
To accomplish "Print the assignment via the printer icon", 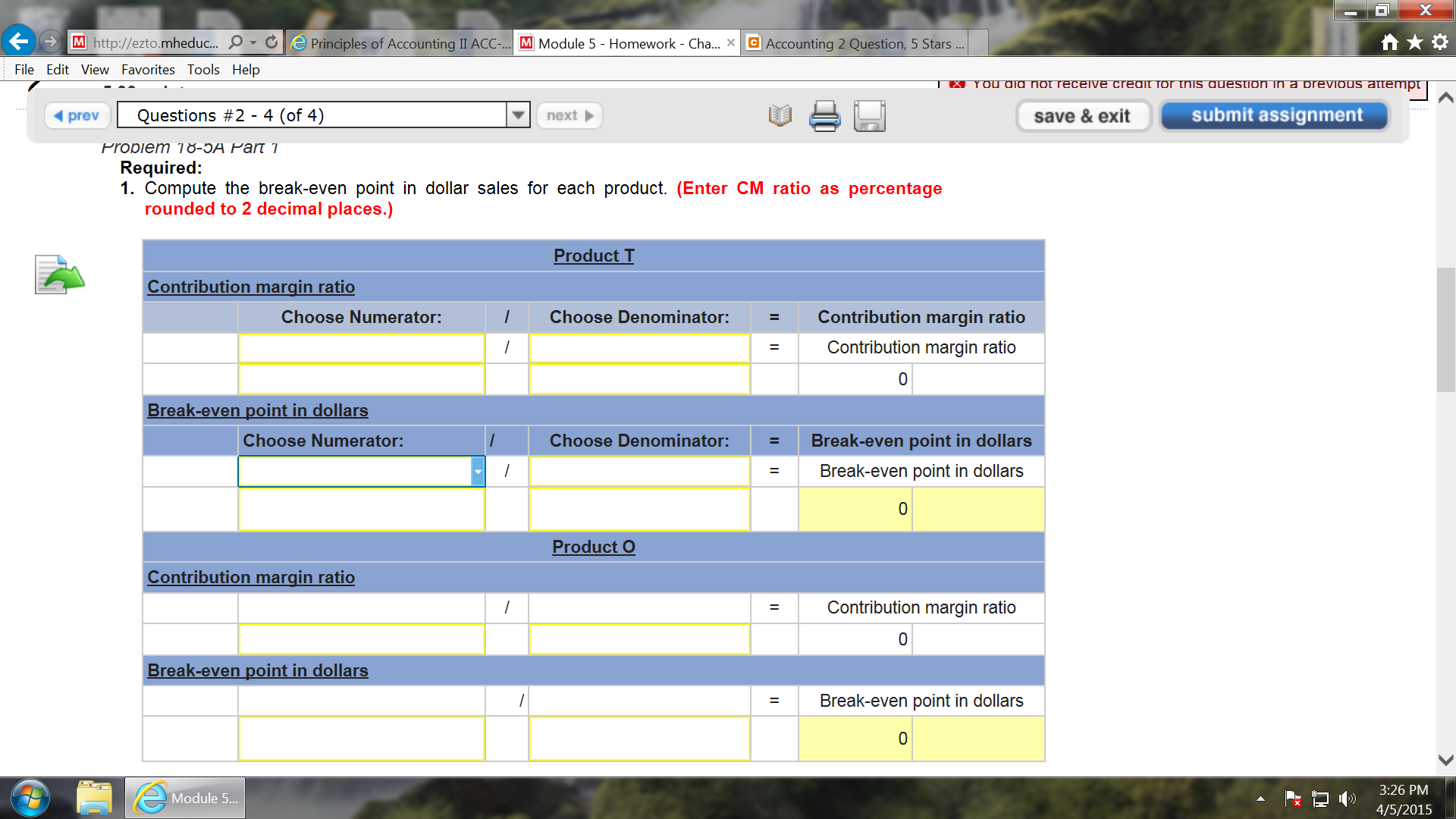I will (825, 115).
